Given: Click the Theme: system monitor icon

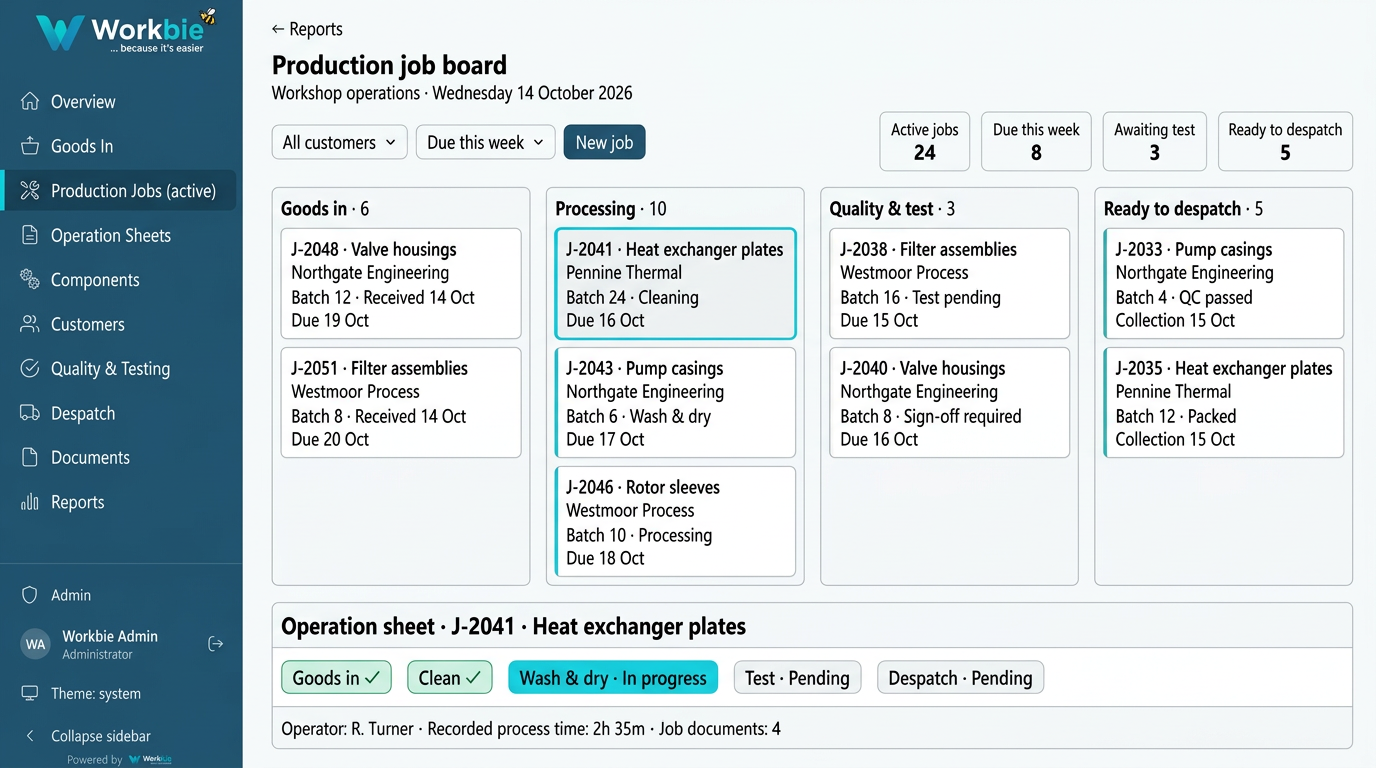Looking at the screenshot, I should coord(30,693).
